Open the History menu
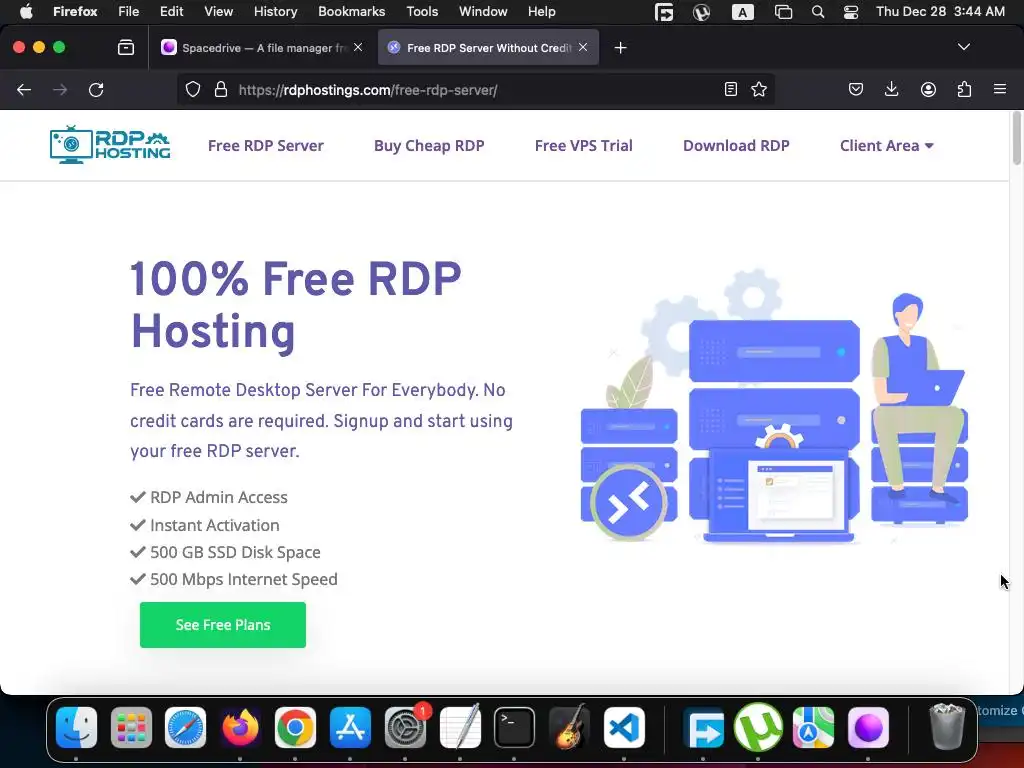 tap(276, 12)
